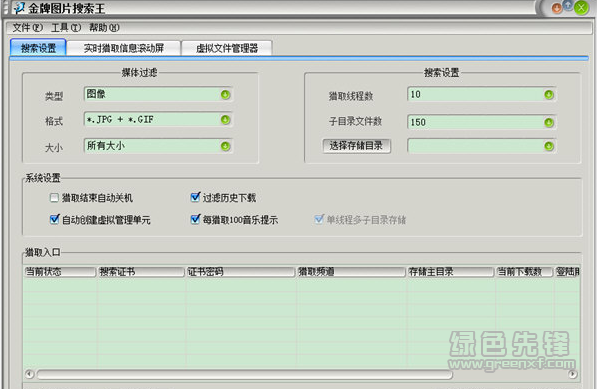597x389 pixels.
Task: Click the 当前状态 column header
Action: pos(60,271)
